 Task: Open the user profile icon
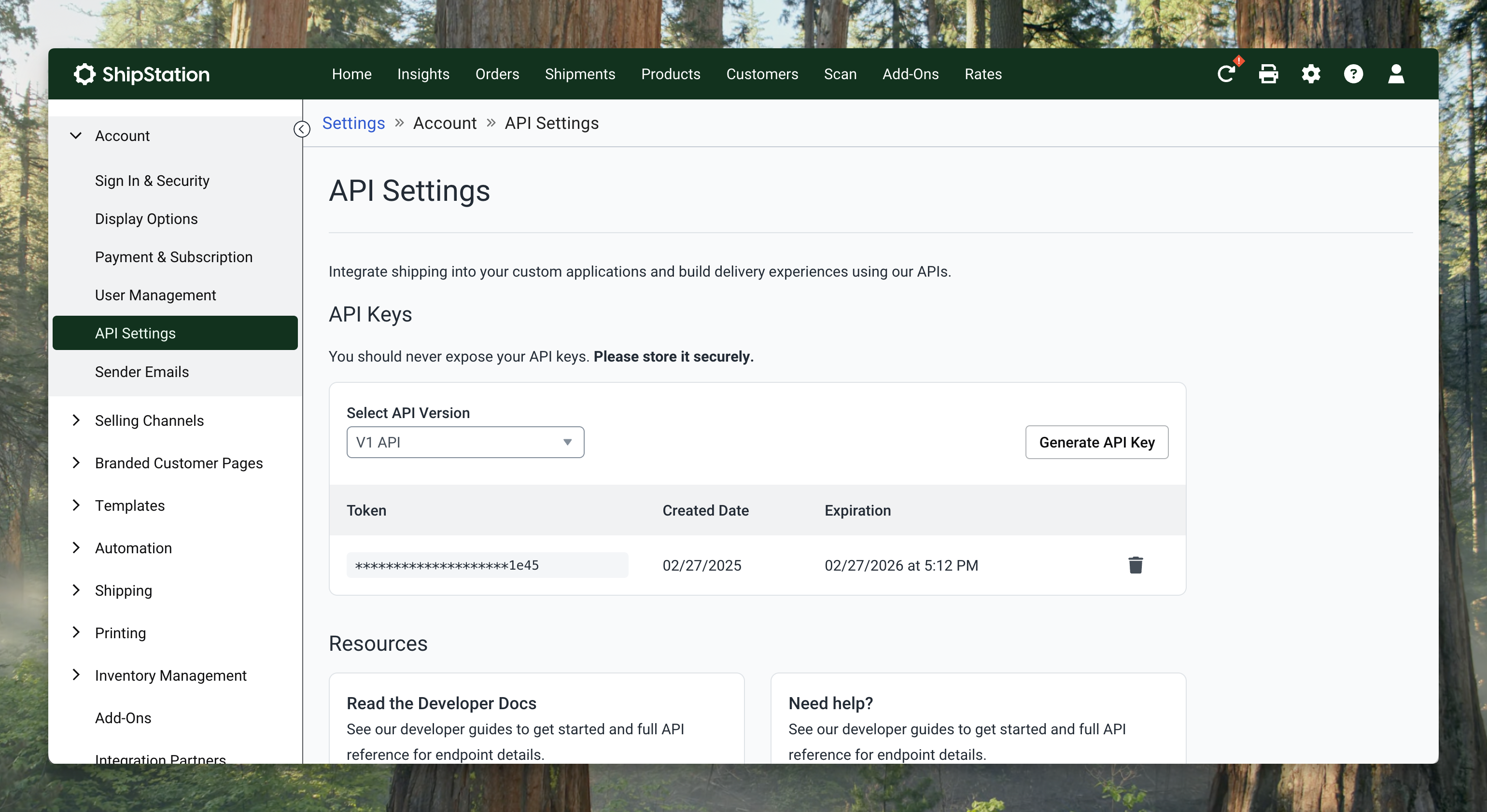pos(1396,74)
